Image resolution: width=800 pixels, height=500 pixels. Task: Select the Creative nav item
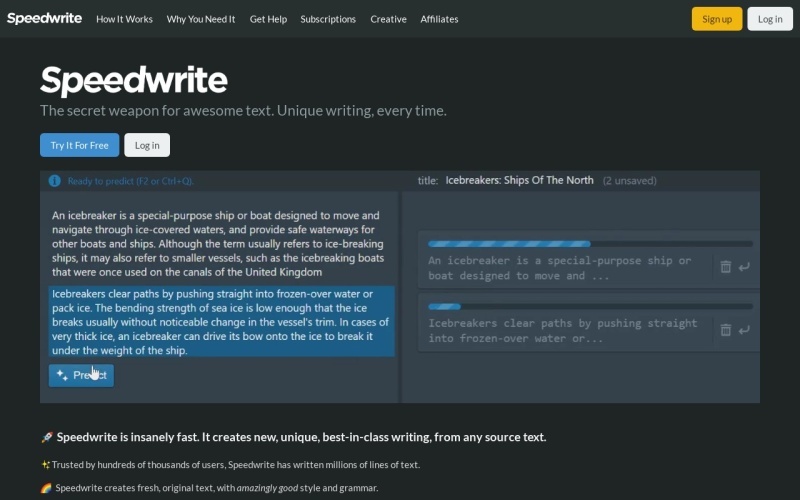coord(388,19)
